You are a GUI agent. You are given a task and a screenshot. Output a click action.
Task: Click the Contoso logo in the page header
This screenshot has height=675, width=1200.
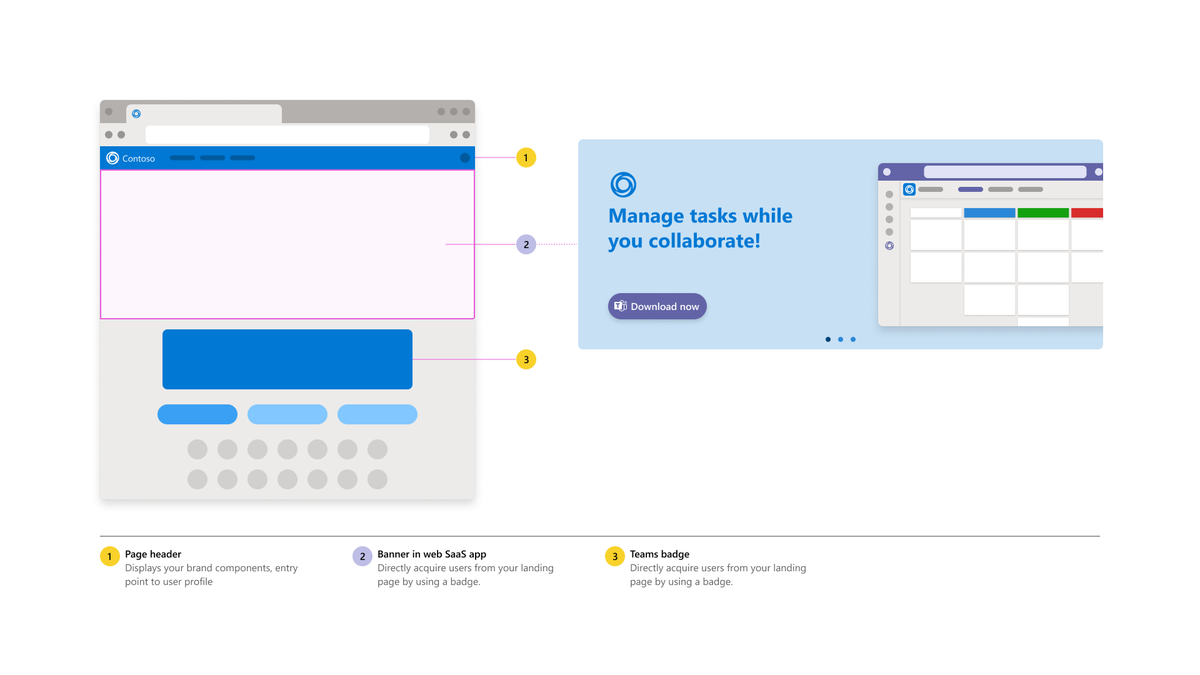tap(112, 158)
